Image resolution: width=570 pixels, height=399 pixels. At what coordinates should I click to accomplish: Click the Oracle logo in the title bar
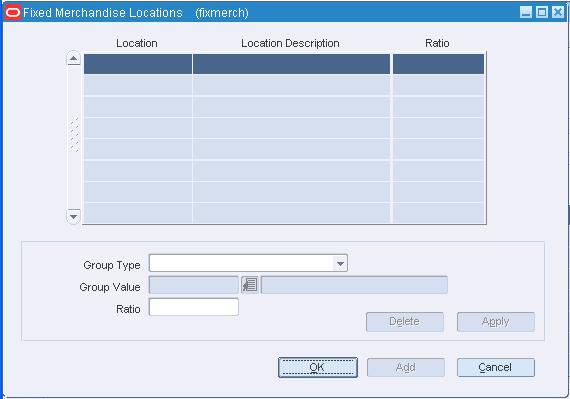pyautogui.click(x=13, y=13)
